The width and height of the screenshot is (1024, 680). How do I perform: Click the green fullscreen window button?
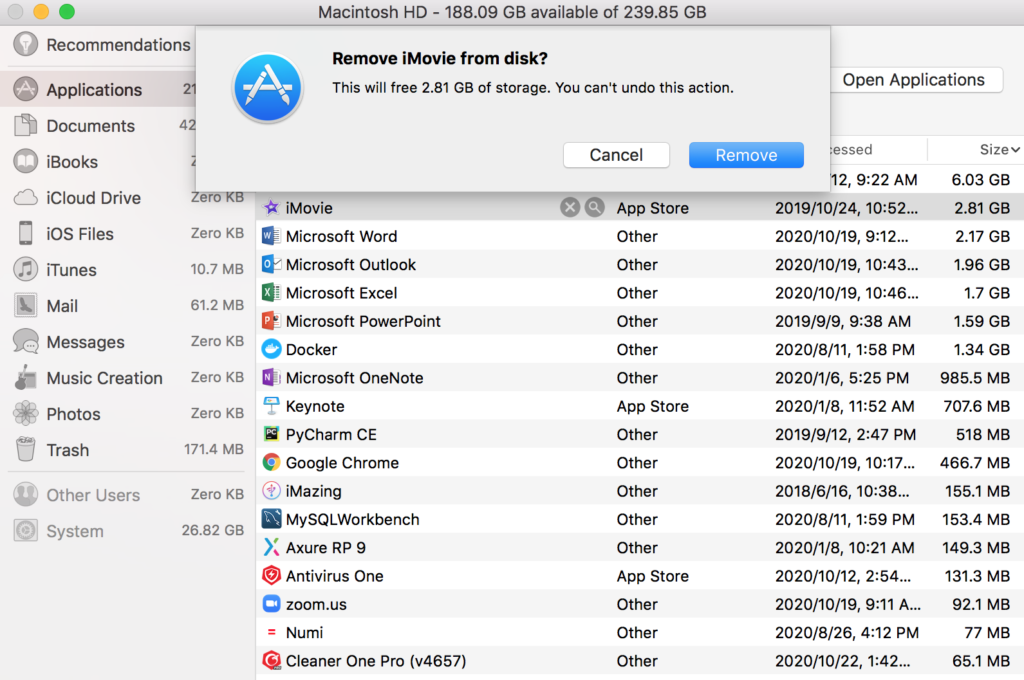click(x=67, y=12)
